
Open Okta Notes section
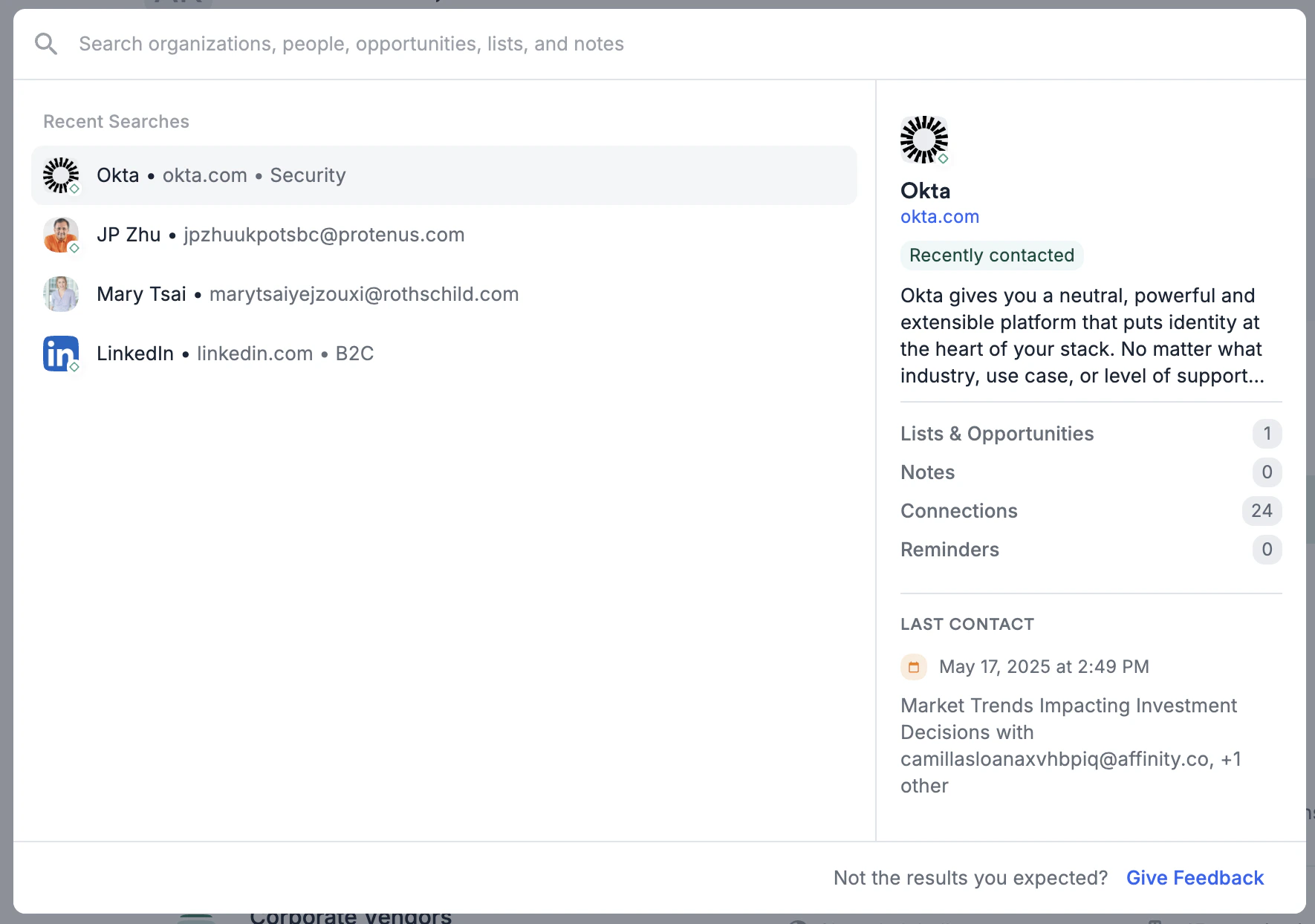(1091, 472)
